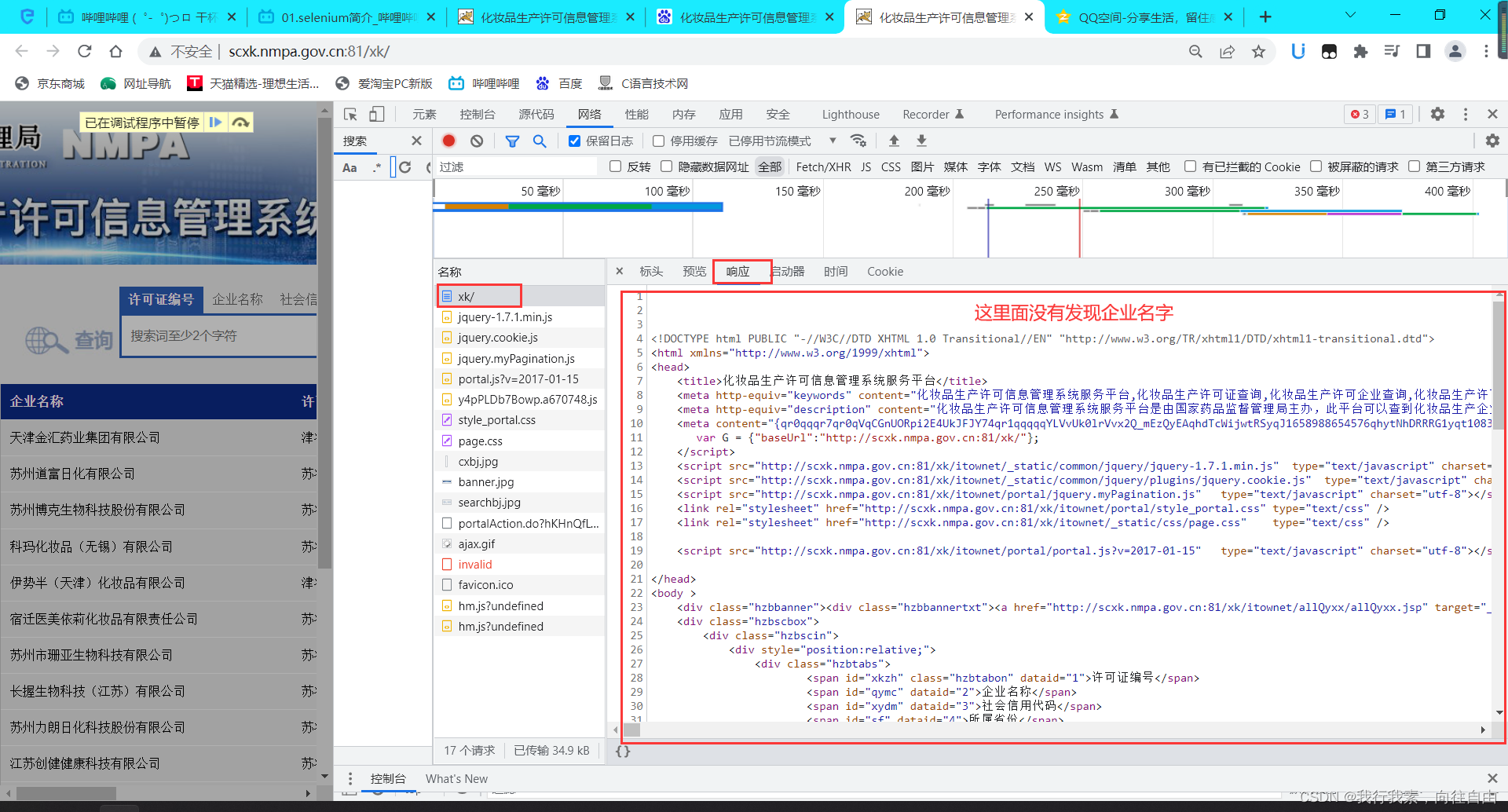Filter requests by CSS type
The image size is (1508, 812).
point(891,166)
